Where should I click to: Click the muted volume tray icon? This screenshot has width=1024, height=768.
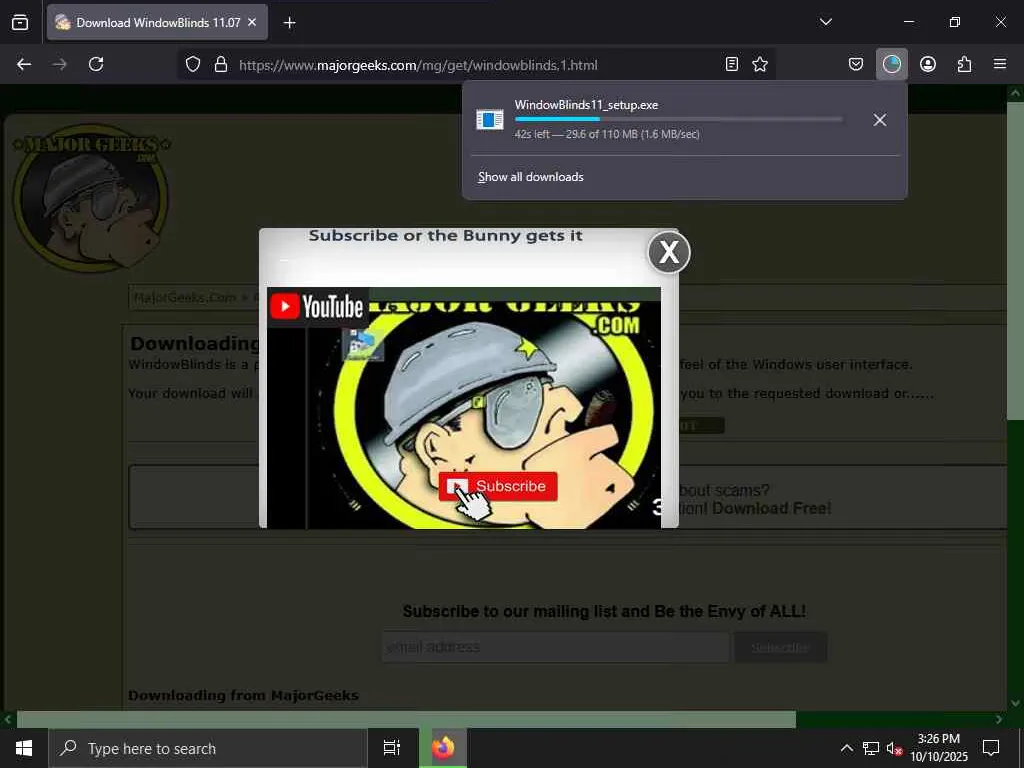click(894, 748)
